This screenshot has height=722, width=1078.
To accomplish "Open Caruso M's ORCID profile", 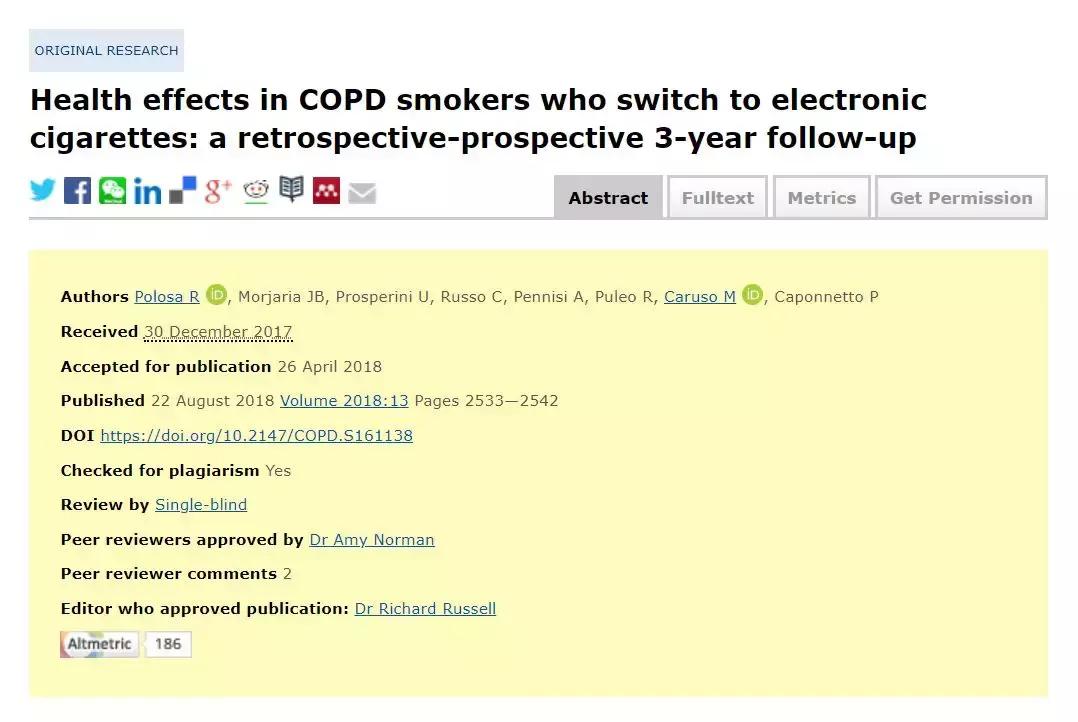I will point(752,296).
